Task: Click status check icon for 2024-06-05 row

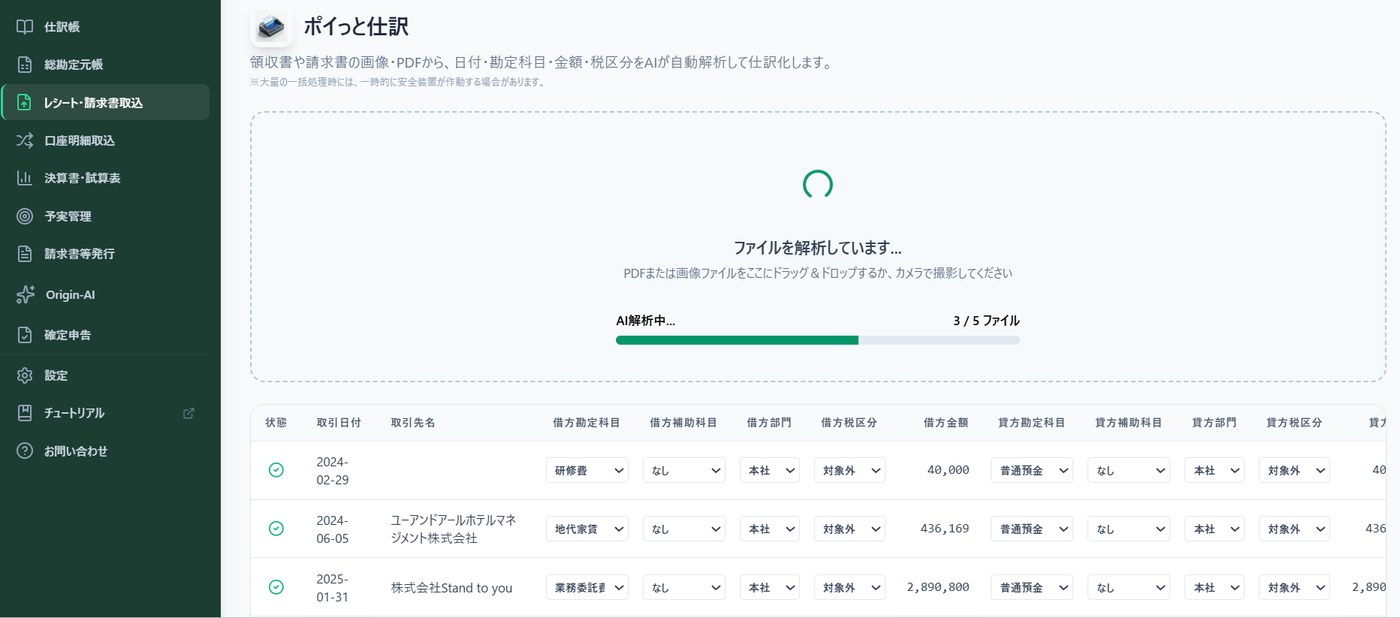Action: (x=276, y=528)
